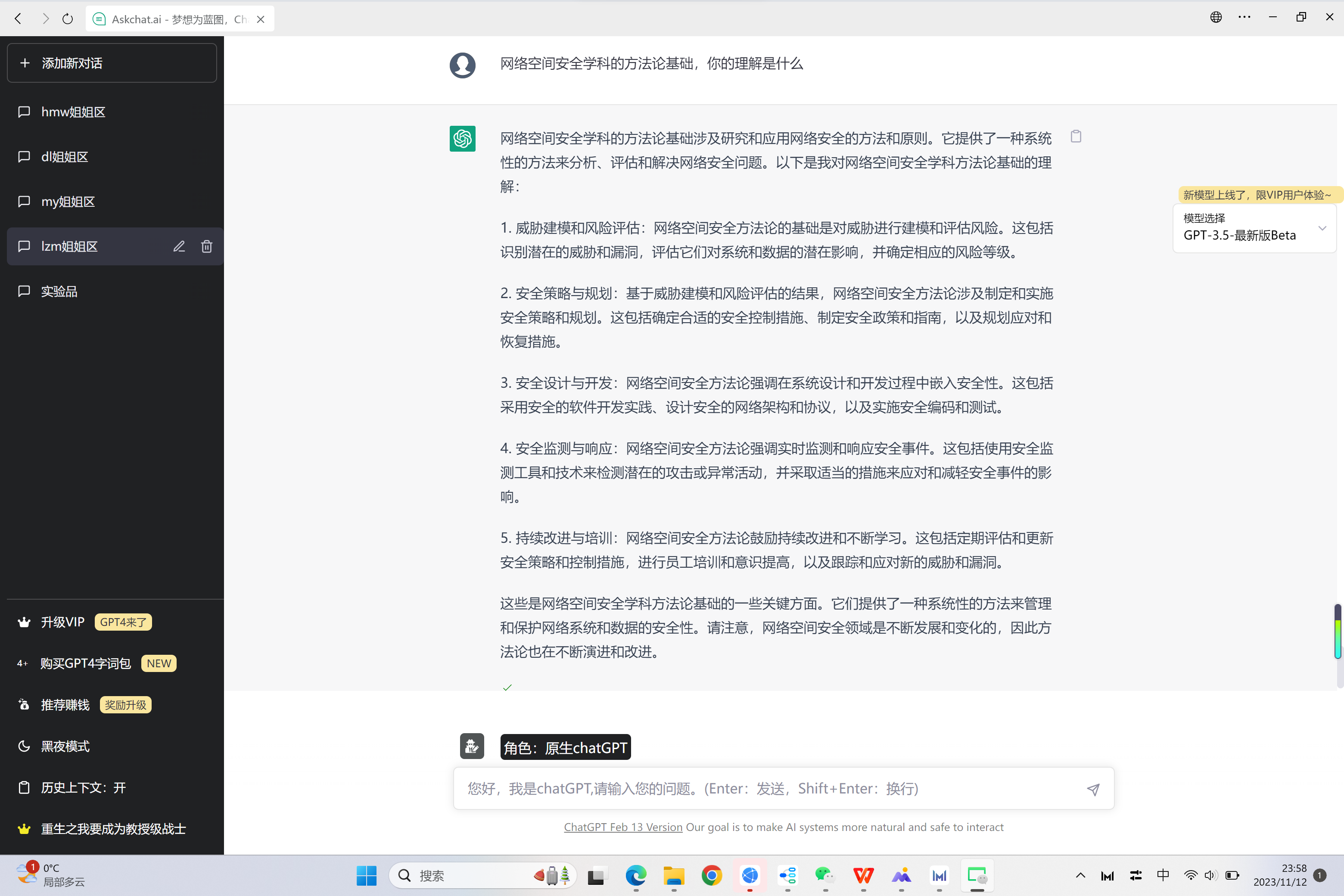
Task: Delete lzm姐姐区 chat with trash icon
Action: coord(207,246)
